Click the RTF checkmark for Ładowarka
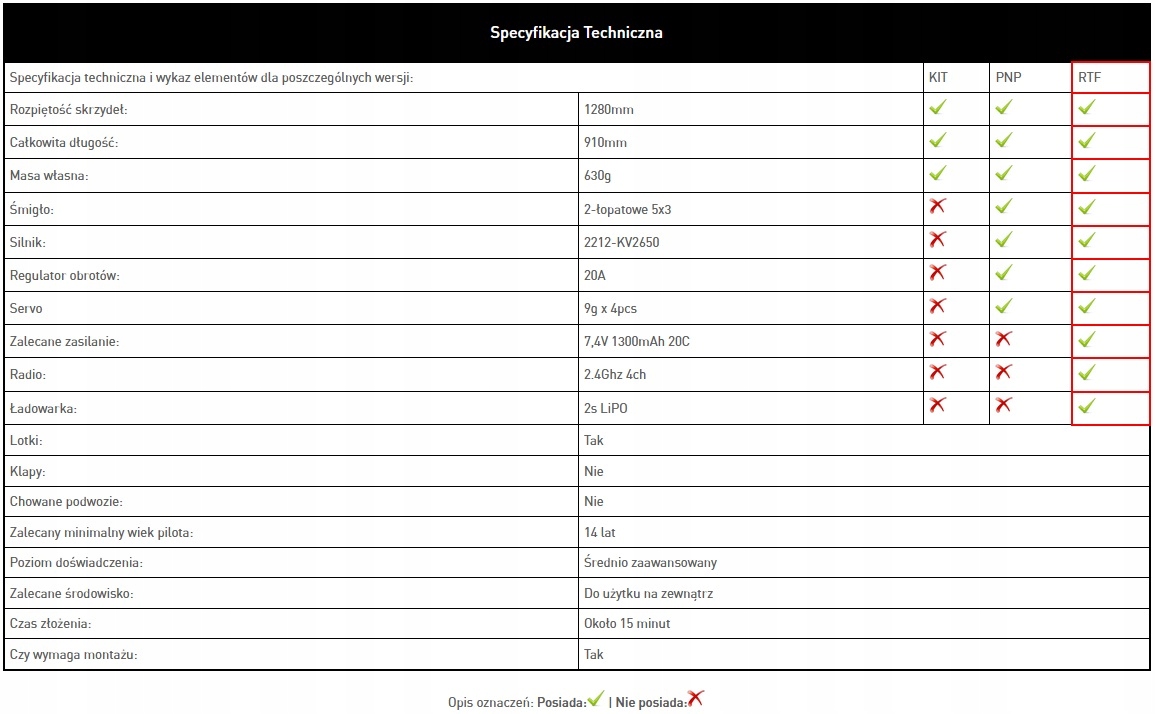The image size is (1156, 714). point(1087,406)
